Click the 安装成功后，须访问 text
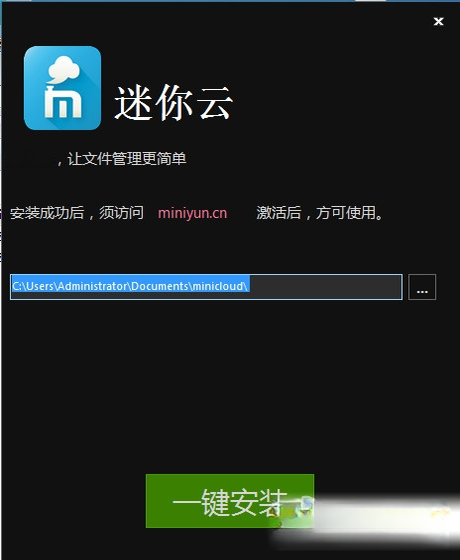The image size is (460, 560). coord(77,213)
